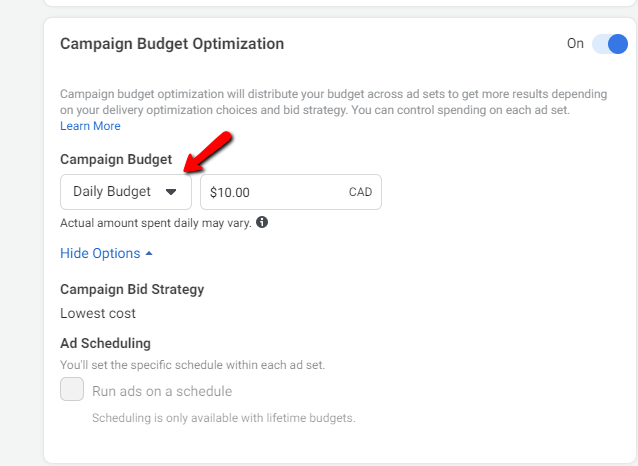
Task: Click the CAD currency label
Action: point(360,192)
